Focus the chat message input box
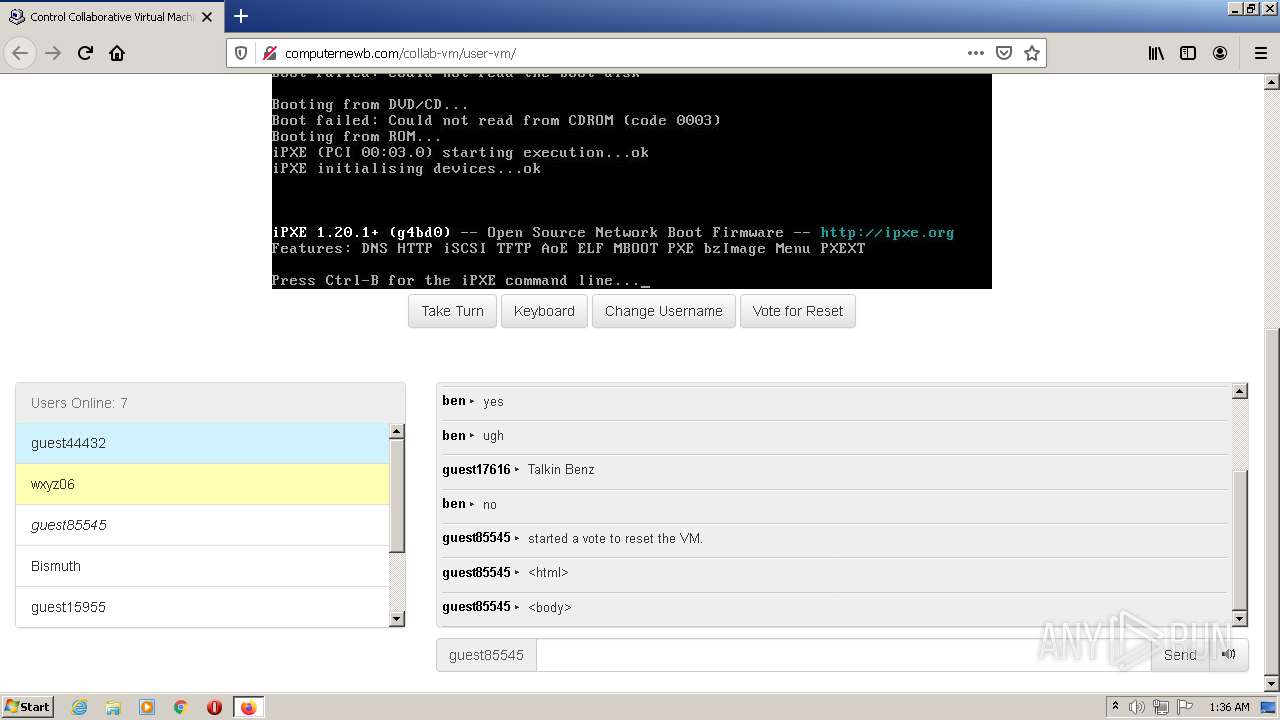This screenshot has height=720, width=1280. point(844,655)
